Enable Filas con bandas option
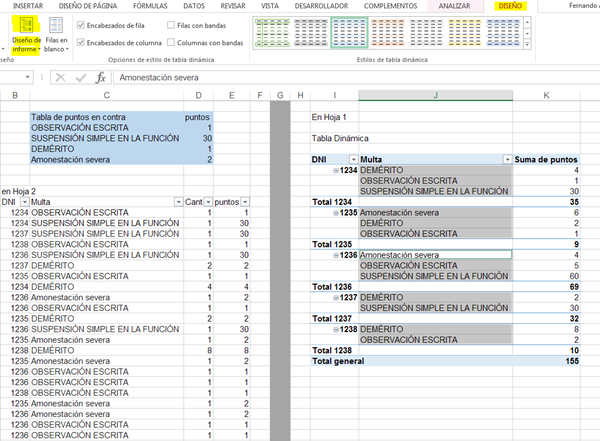This screenshot has width=600, height=441. (x=170, y=26)
